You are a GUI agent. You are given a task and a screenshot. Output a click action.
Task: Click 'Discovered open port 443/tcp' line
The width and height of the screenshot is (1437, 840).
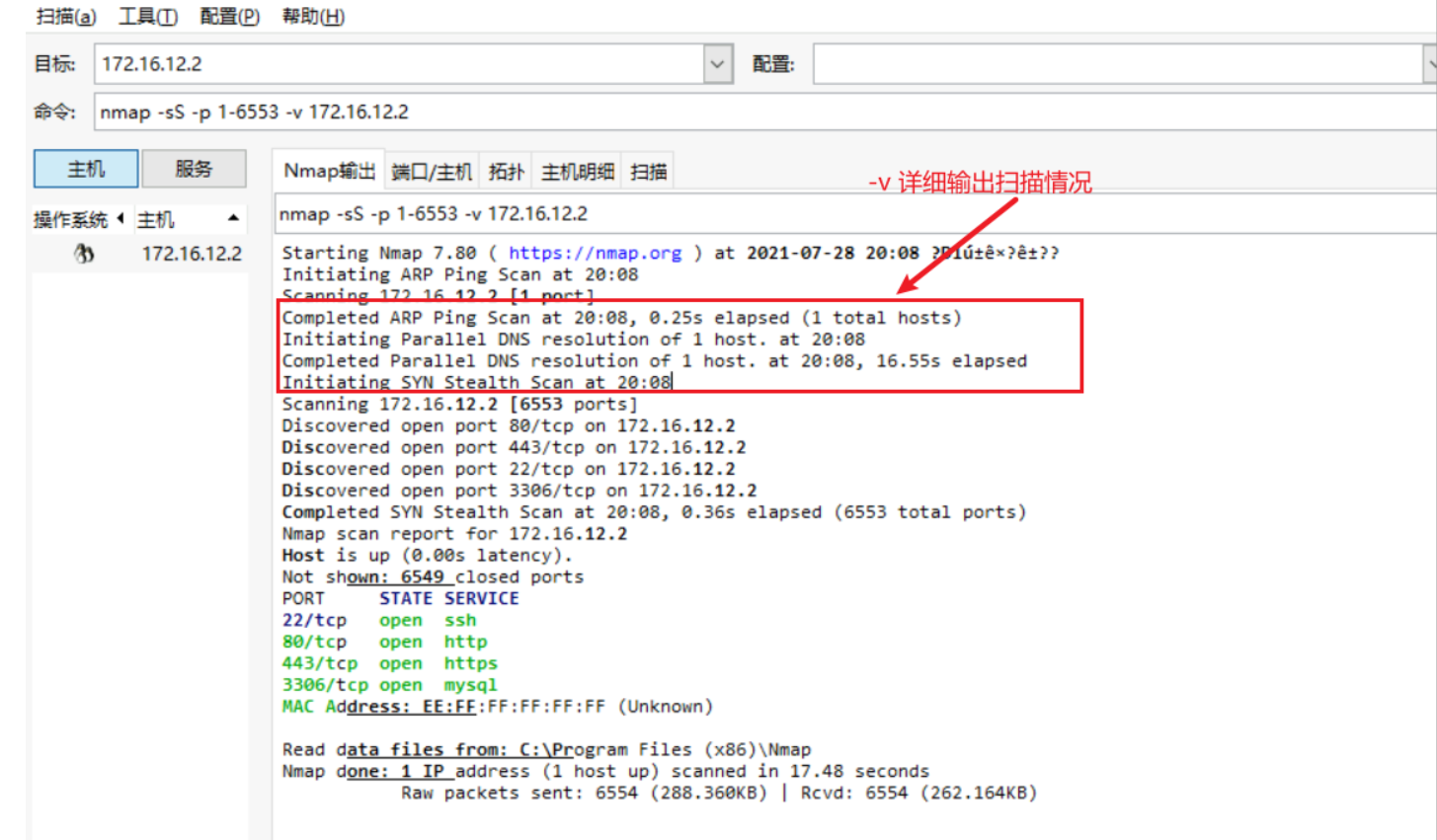[x=514, y=448]
